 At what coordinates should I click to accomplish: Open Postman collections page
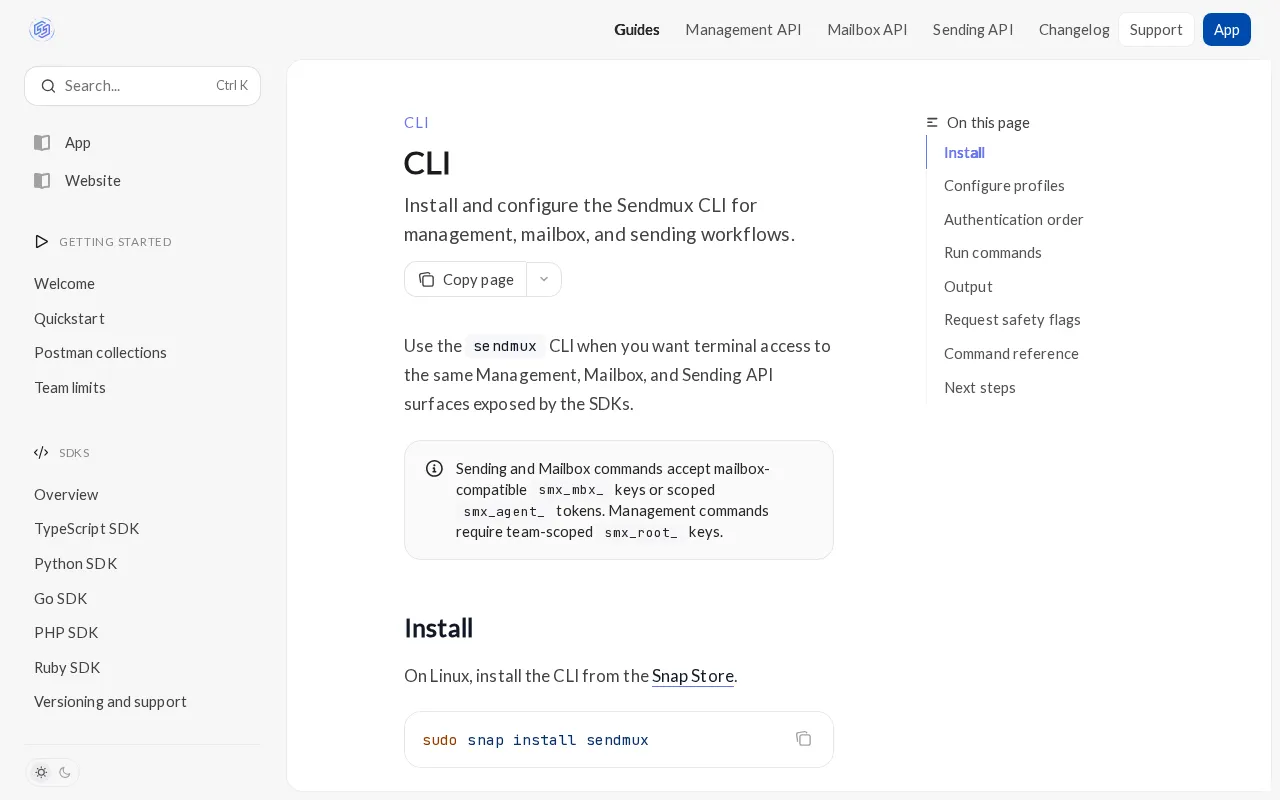coord(100,353)
